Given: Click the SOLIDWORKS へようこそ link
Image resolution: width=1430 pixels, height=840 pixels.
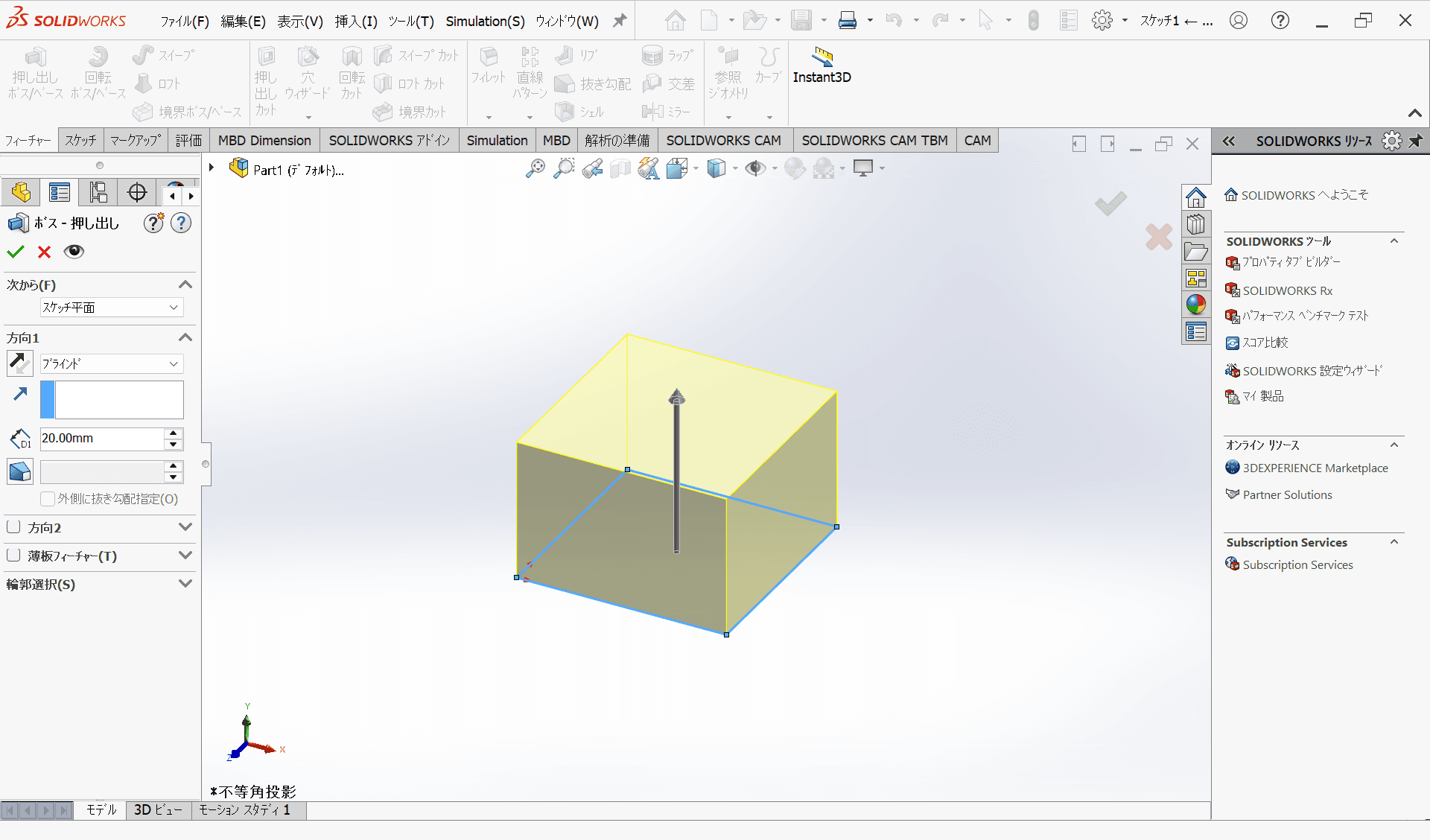Looking at the screenshot, I should coord(1304,195).
